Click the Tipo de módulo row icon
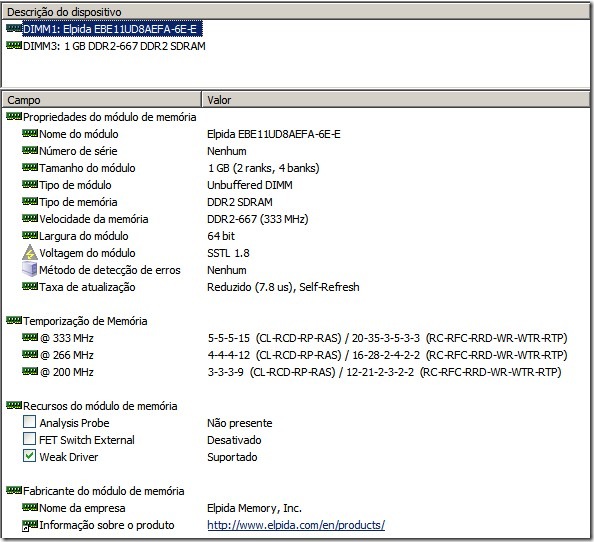The image size is (594, 542). (30, 184)
